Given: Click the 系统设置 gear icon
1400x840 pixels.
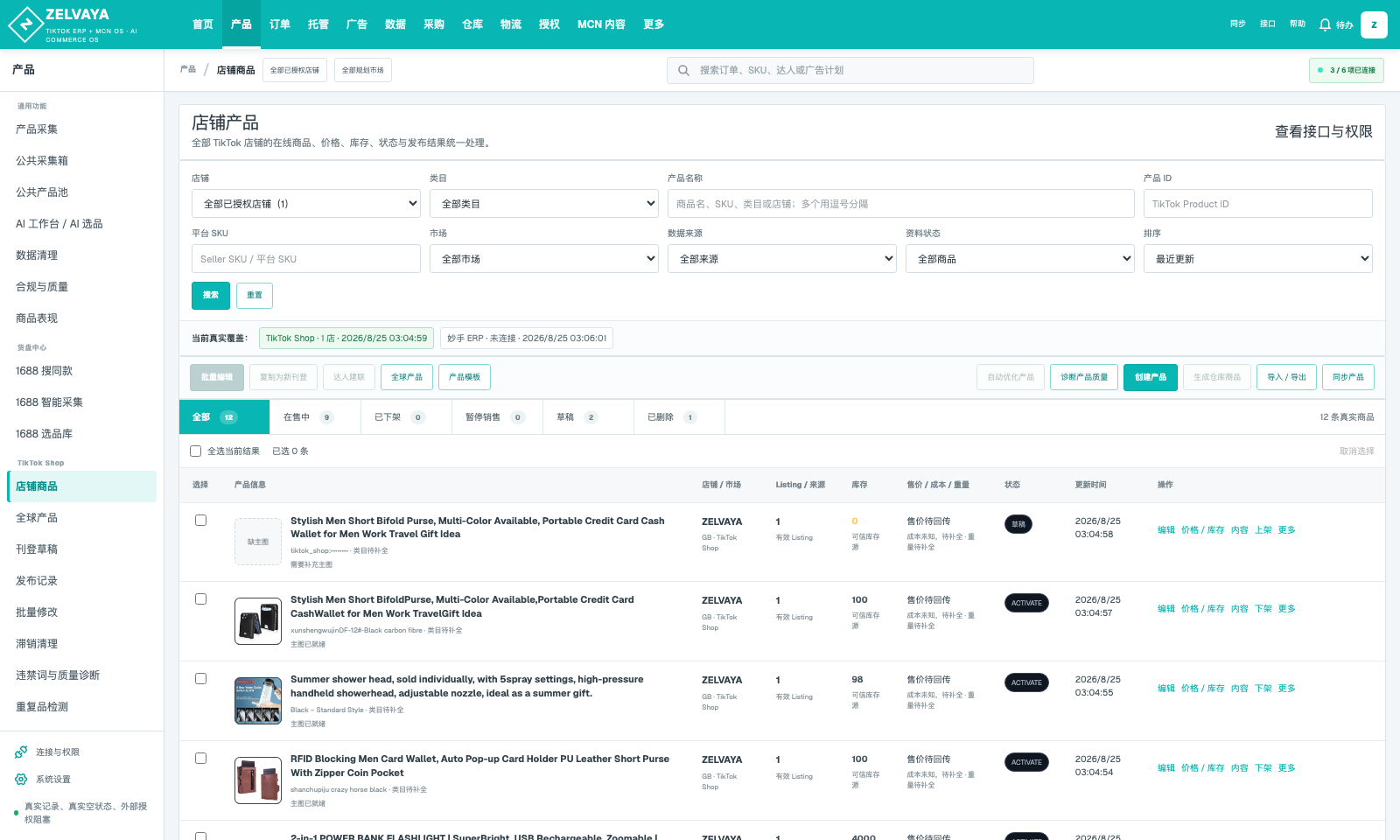Looking at the screenshot, I should pos(21,779).
